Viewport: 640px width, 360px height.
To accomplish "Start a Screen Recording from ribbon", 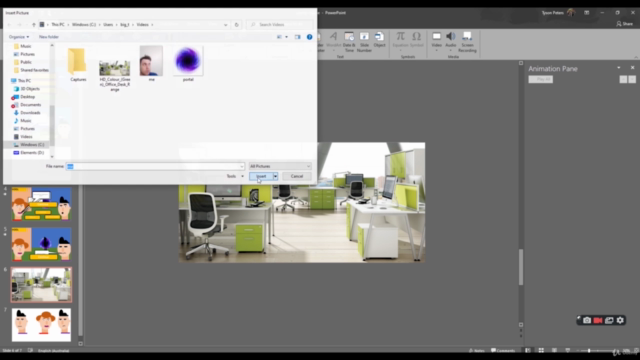I will pyautogui.click(x=467, y=42).
